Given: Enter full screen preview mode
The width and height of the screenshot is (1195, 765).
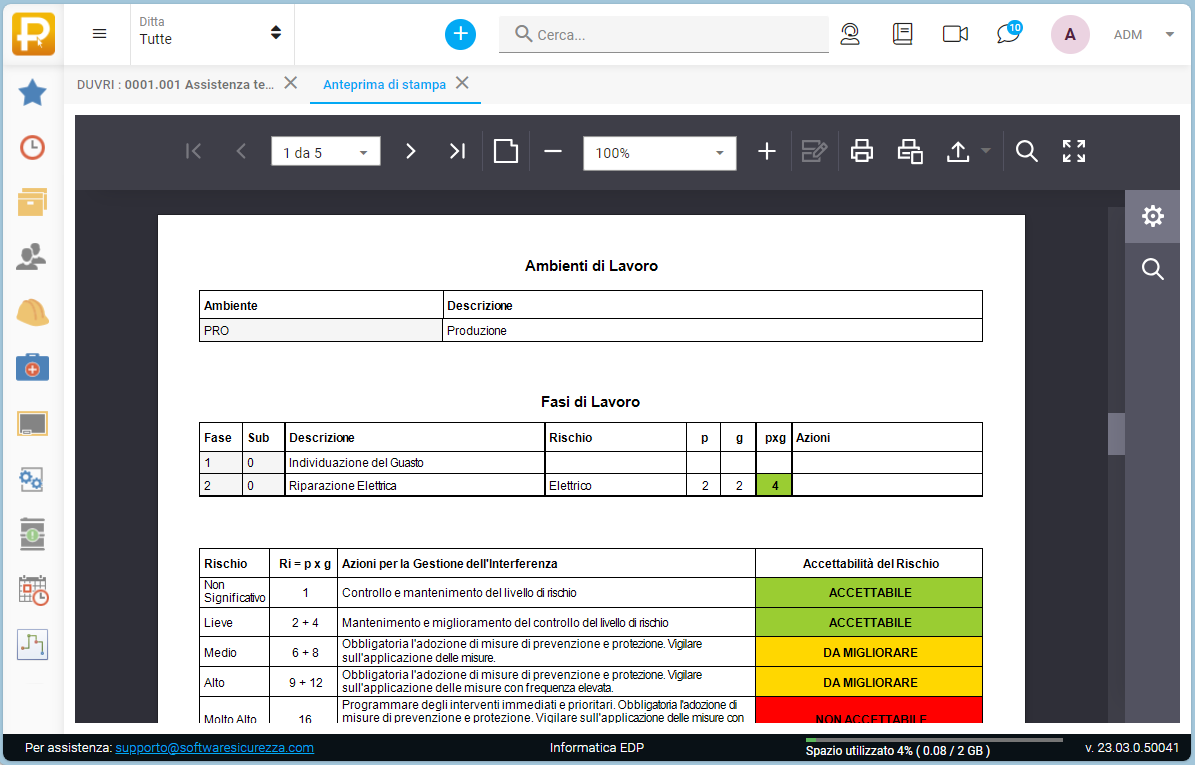Looking at the screenshot, I should [1074, 152].
